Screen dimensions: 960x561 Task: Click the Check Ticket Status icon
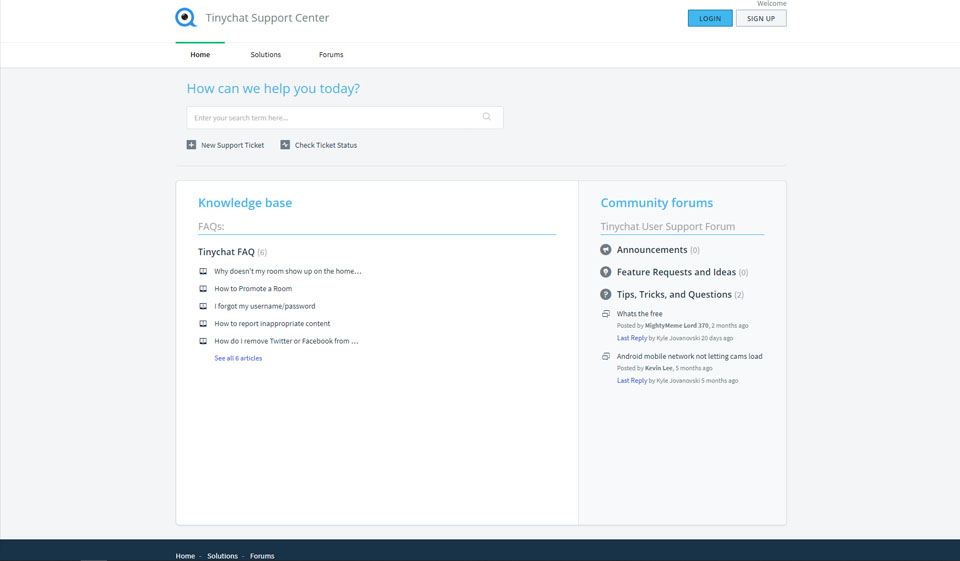click(285, 145)
